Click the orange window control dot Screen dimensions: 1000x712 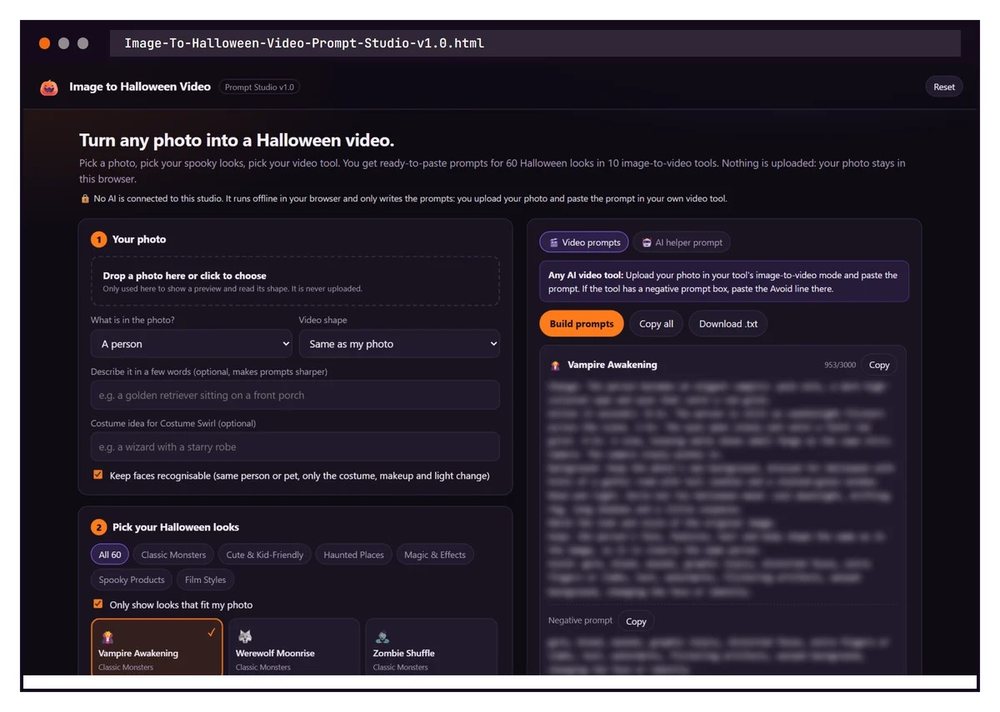click(45, 43)
